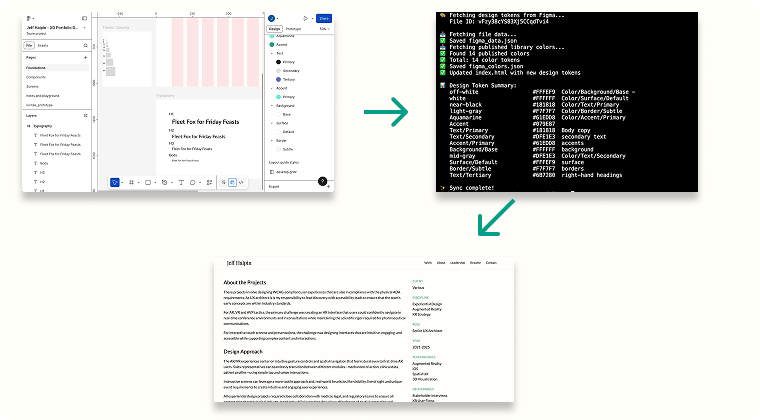Switch to the File tab
The image size is (760, 420).
(x=29, y=46)
